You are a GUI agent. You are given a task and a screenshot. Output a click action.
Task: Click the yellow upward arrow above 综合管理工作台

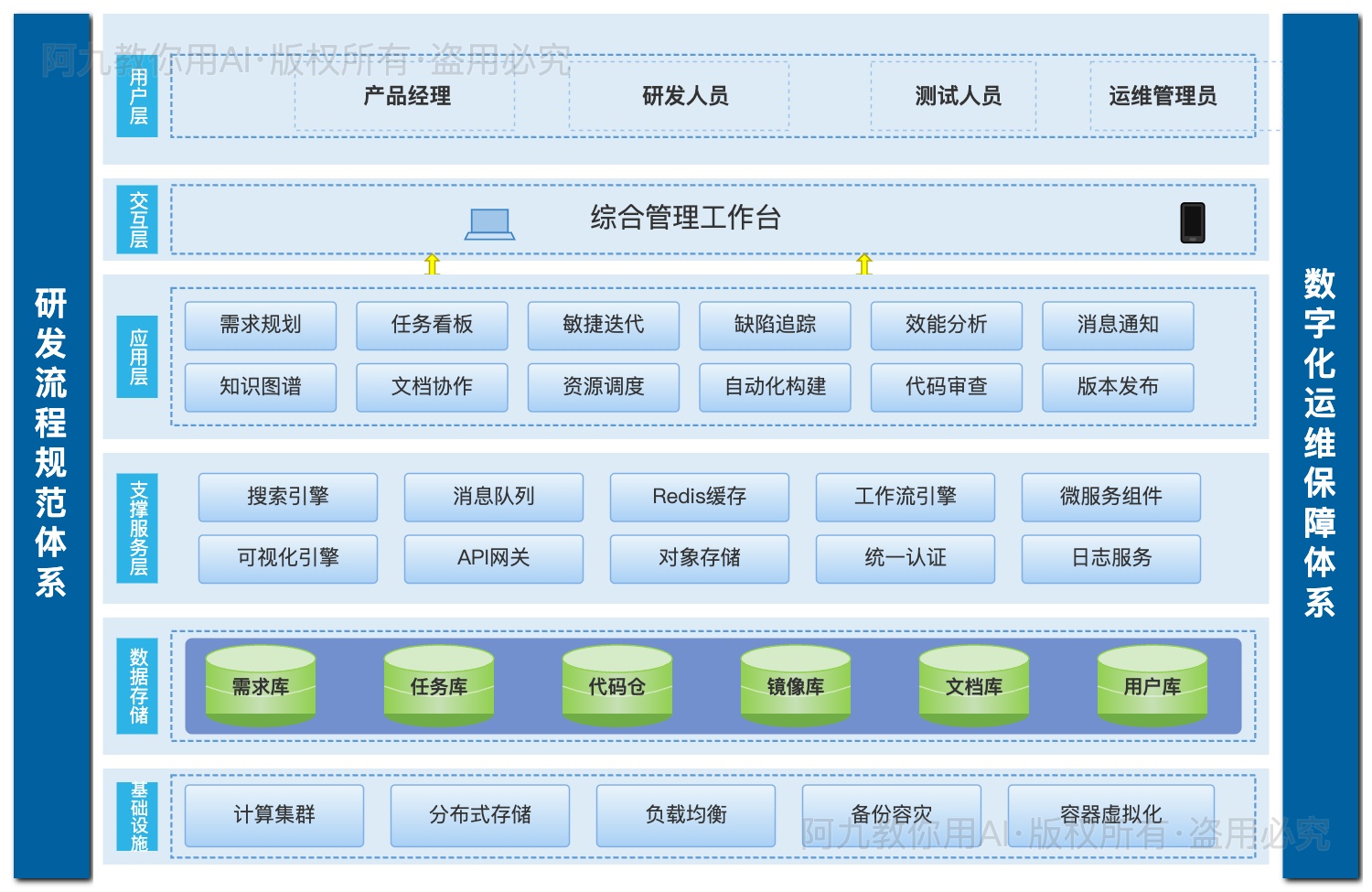coord(431,265)
